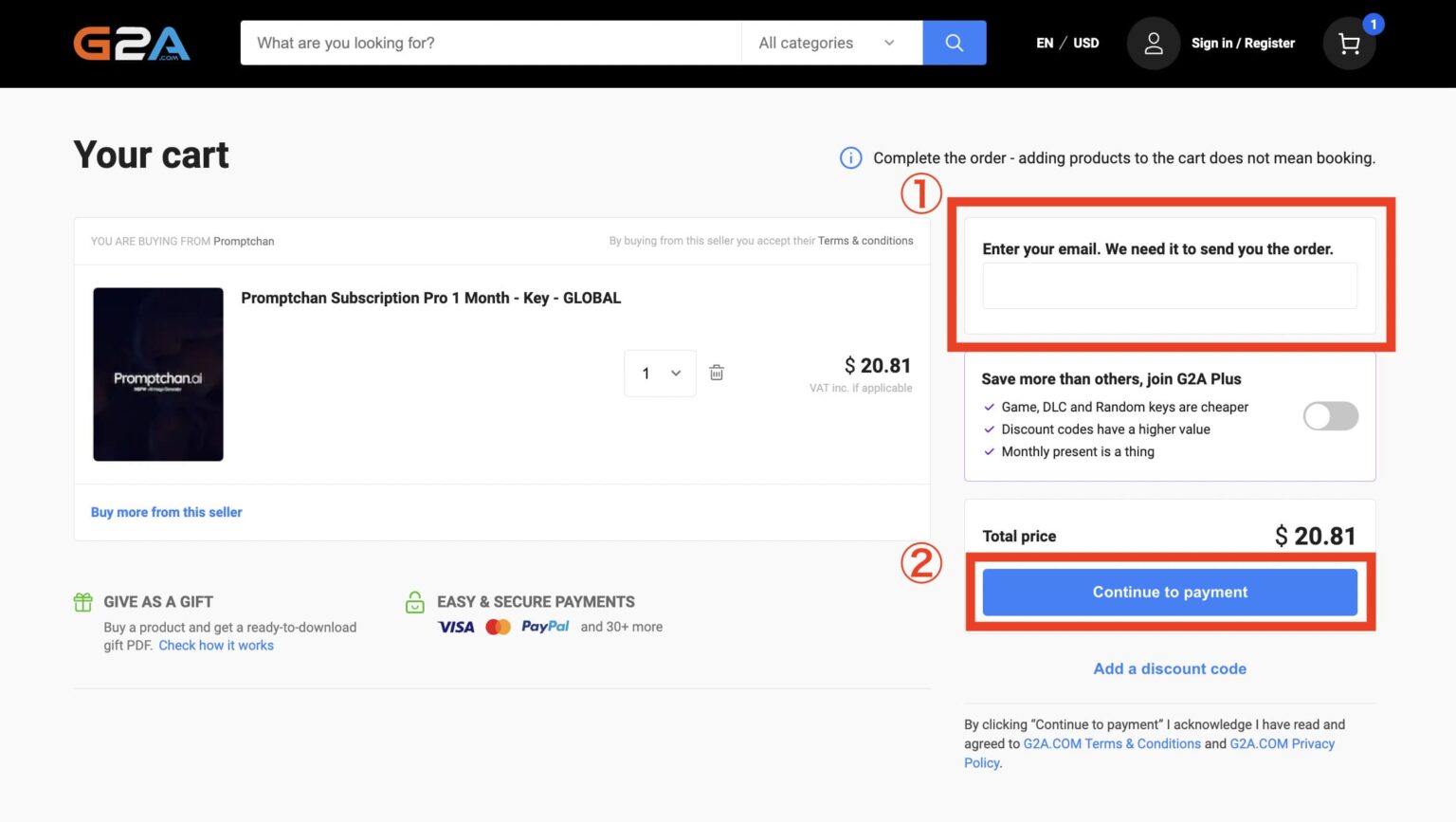Click the PayPal payment logo
The image size is (1456, 822).
click(x=544, y=627)
